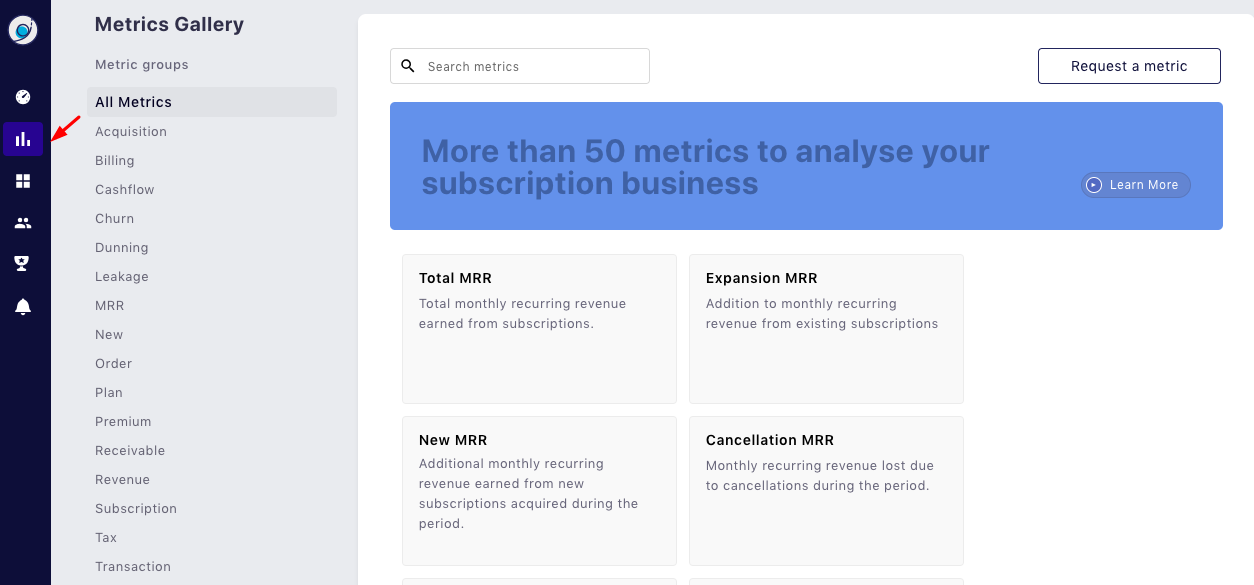
Task: Open the Total MRR metric card
Action: point(539,328)
